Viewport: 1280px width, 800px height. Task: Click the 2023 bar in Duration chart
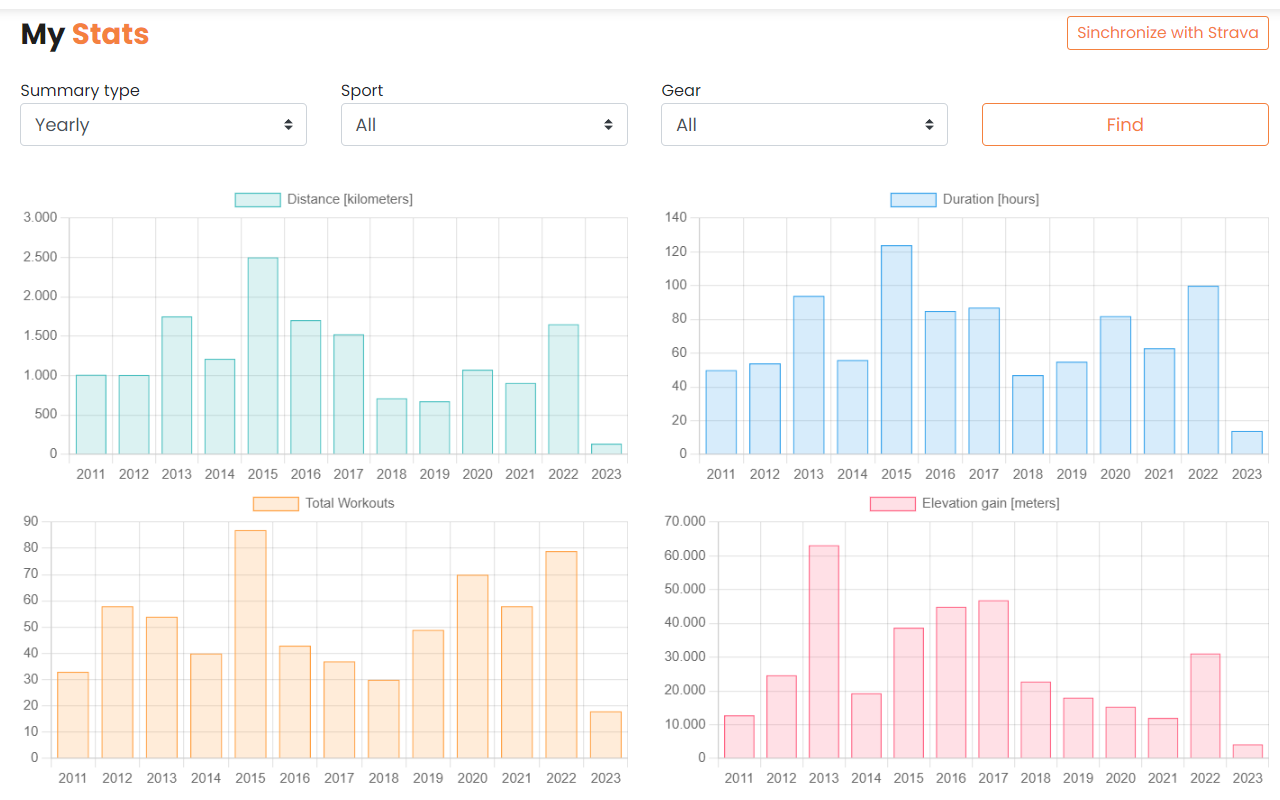click(x=1247, y=443)
